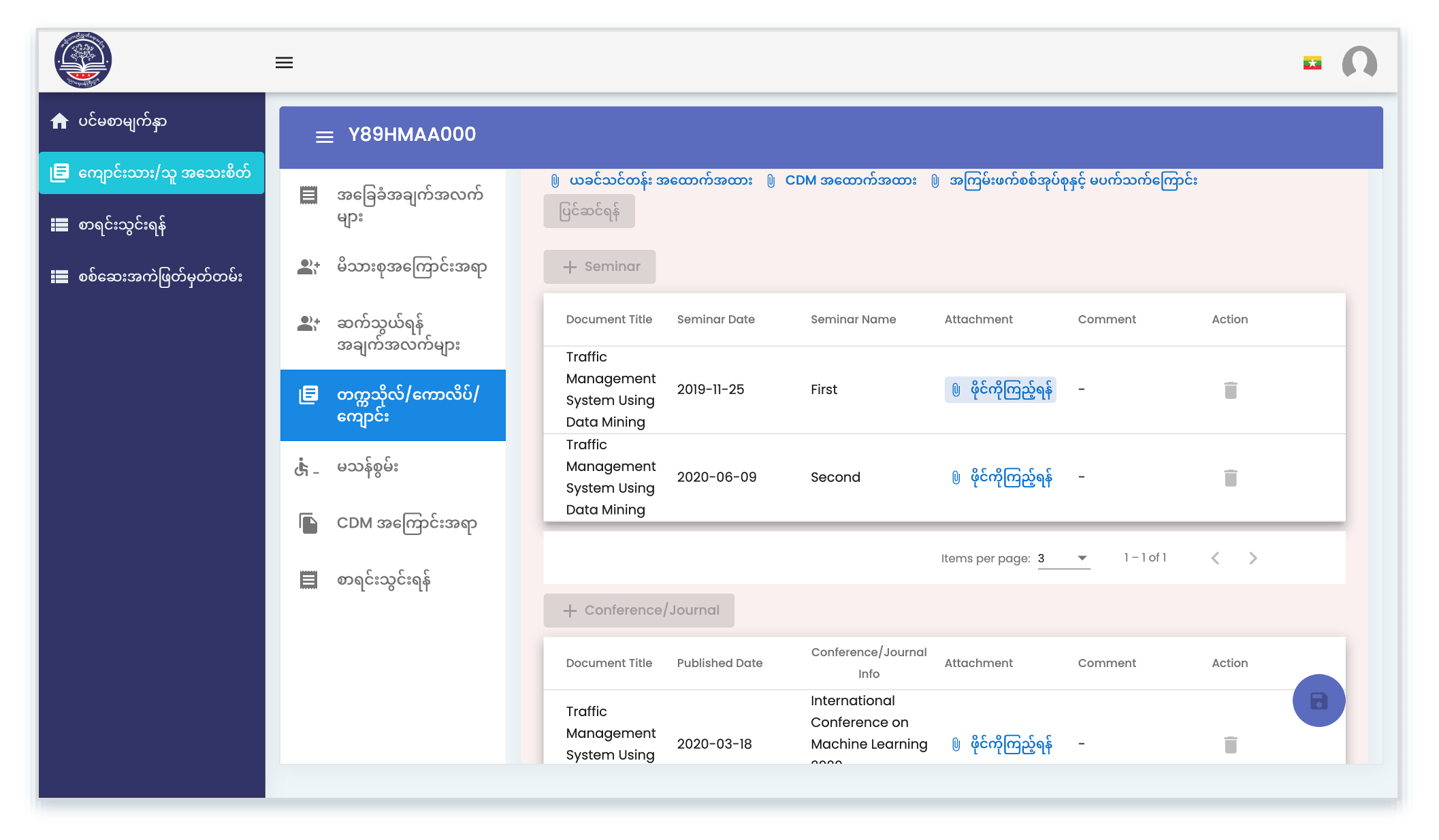This screenshot has width=1439, height=840.
Task: Click the Conference/Journal add button
Action: pos(638,611)
